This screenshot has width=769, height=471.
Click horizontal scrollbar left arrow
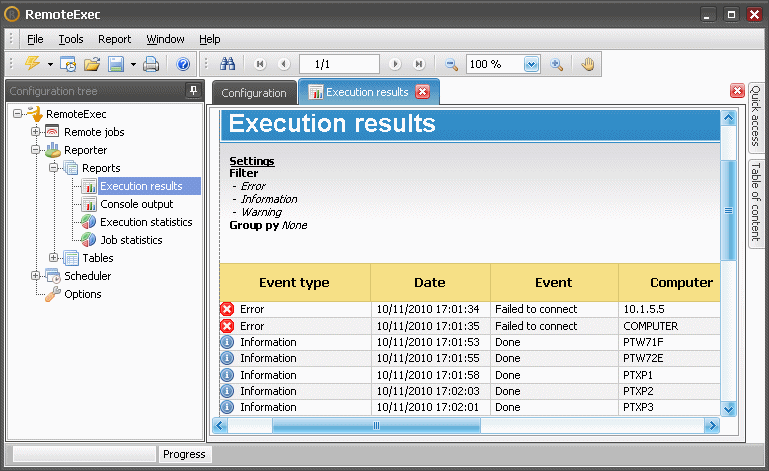(x=219, y=425)
